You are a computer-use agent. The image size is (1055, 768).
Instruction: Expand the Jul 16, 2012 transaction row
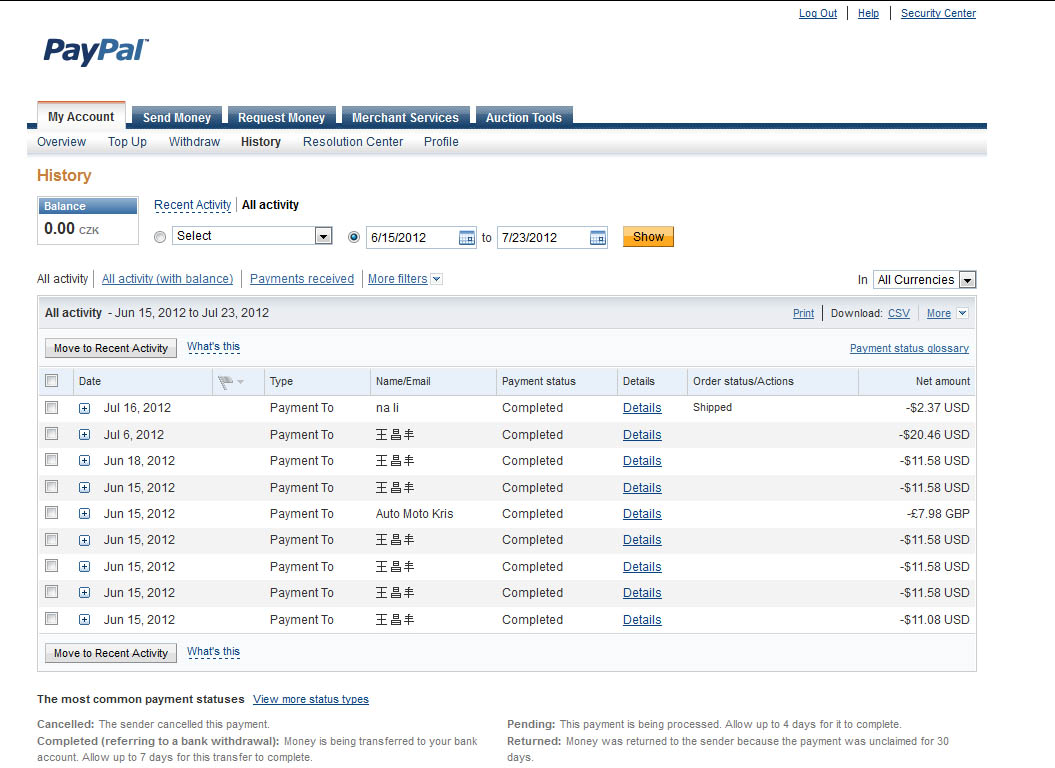point(84,408)
